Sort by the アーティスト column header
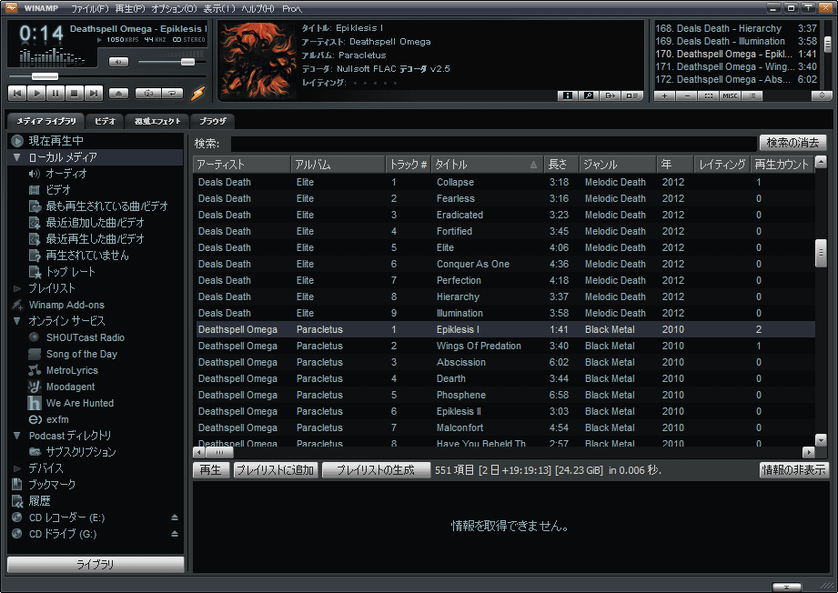The width and height of the screenshot is (838, 593). (x=242, y=165)
